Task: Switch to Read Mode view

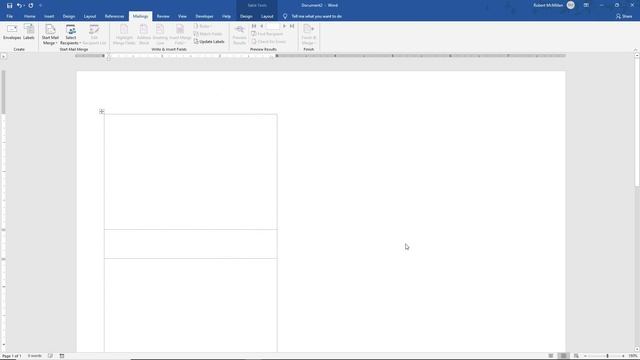Action: pyautogui.click(x=551, y=356)
